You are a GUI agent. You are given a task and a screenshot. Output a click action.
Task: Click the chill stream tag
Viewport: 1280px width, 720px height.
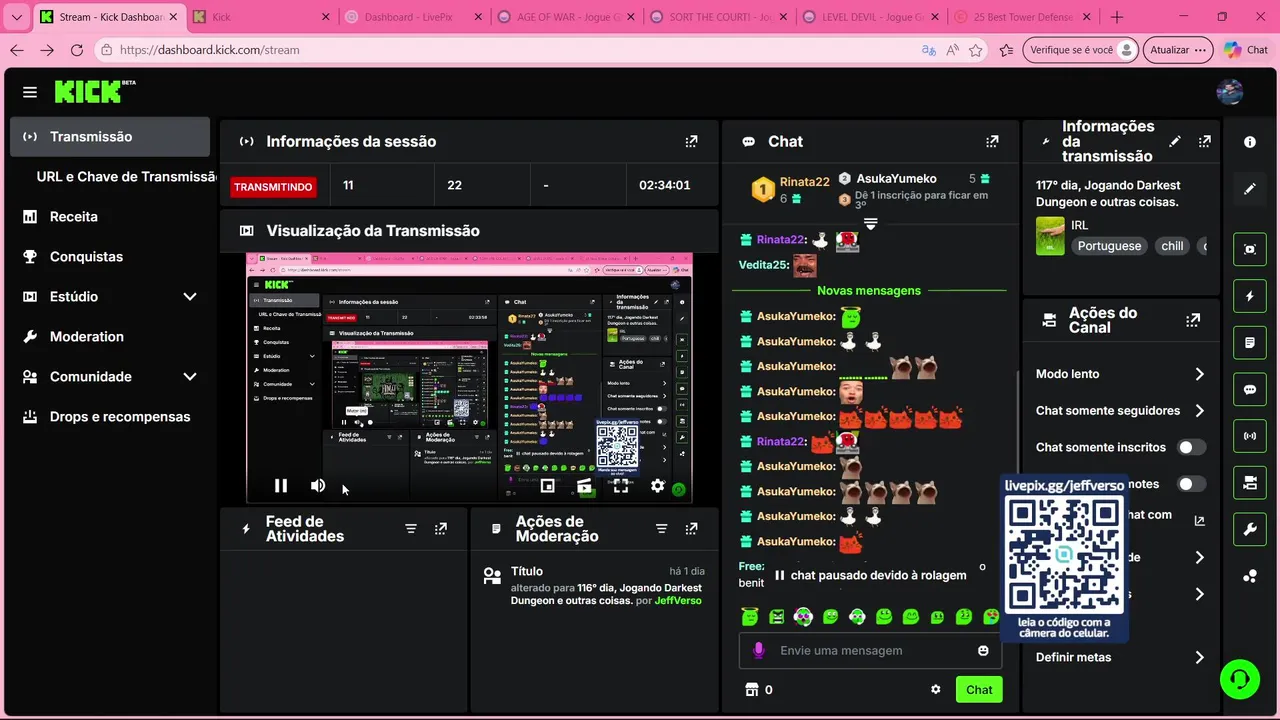click(1172, 246)
